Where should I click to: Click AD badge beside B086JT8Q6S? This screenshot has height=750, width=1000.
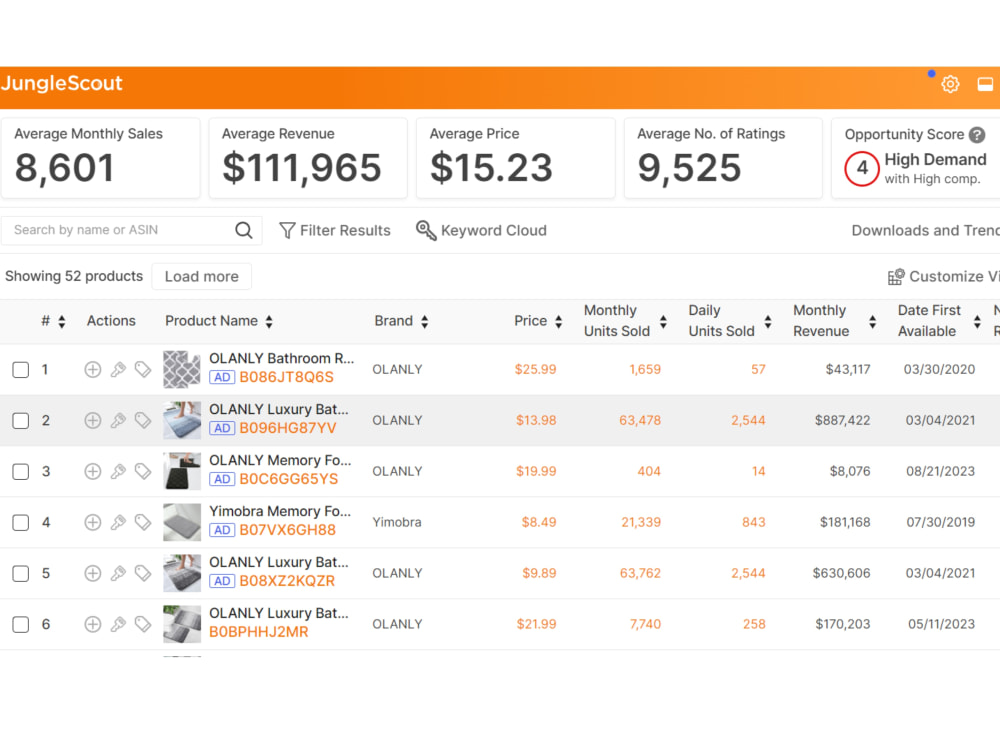[222, 377]
